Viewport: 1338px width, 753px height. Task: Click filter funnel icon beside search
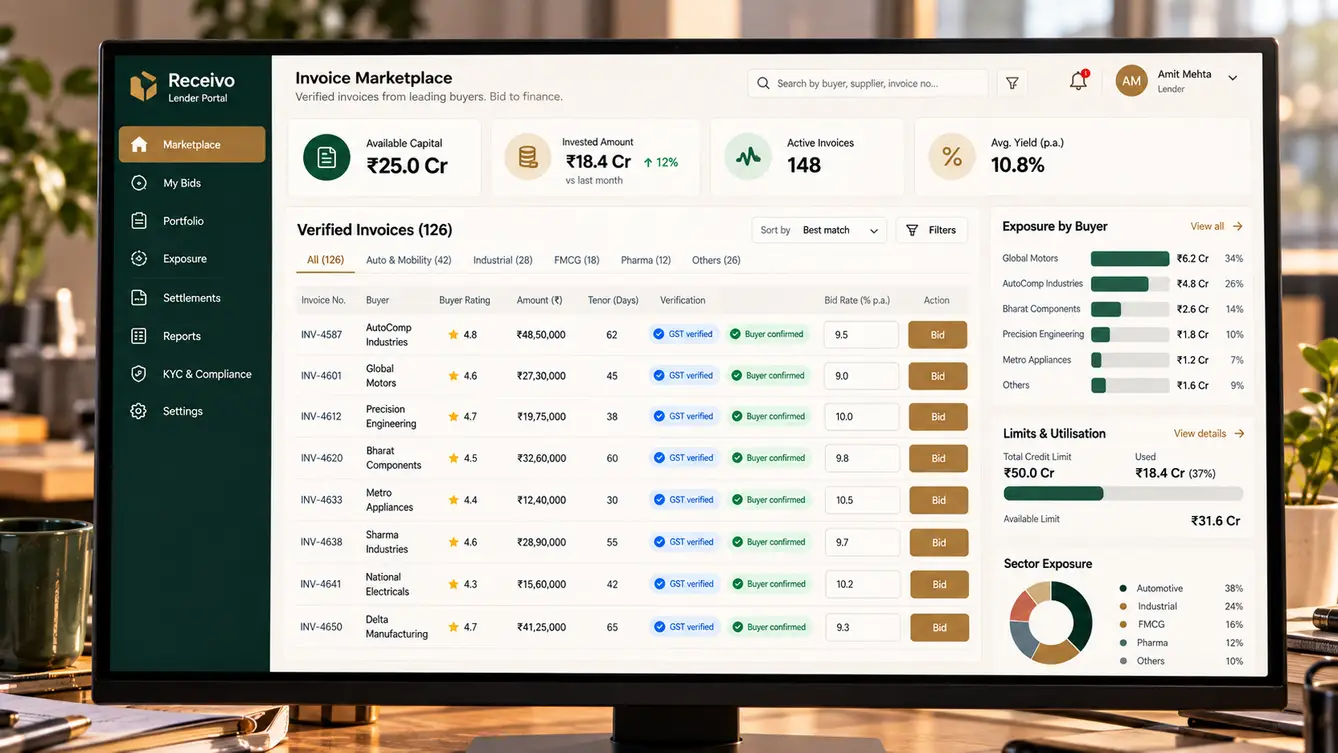pyautogui.click(x=1012, y=83)
